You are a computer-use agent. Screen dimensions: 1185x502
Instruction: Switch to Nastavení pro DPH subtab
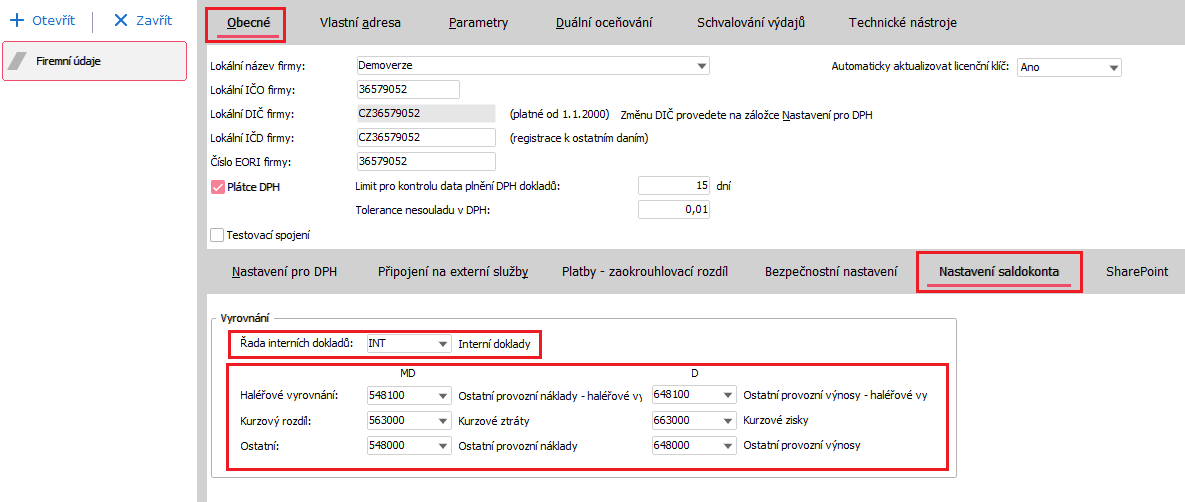pos(284,271)
